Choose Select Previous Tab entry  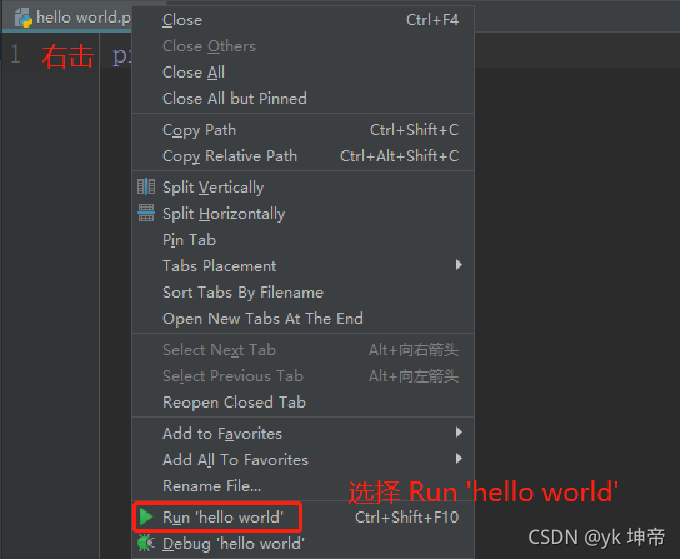303,376
